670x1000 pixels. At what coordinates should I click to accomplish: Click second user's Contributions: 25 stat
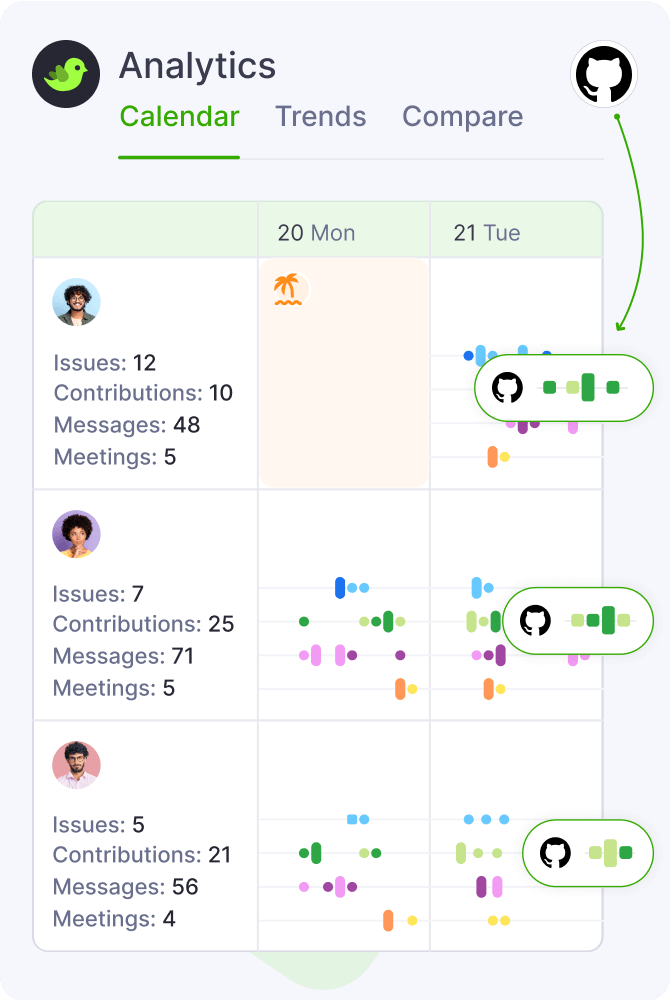(x=143, y=625)
